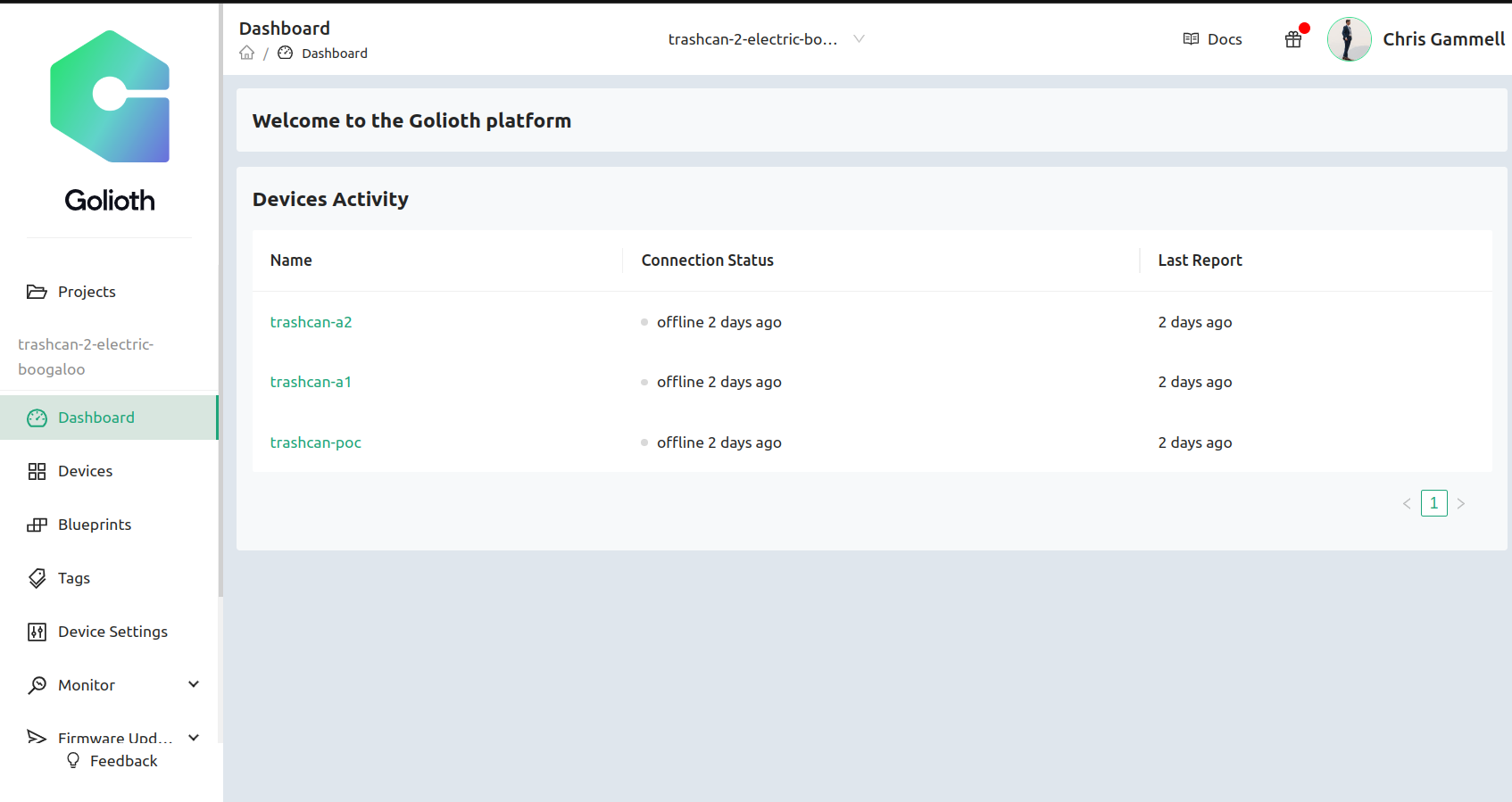1512x802 pixels.
Task: Open the trashcan-poc device link
Action: click(316, 442)
